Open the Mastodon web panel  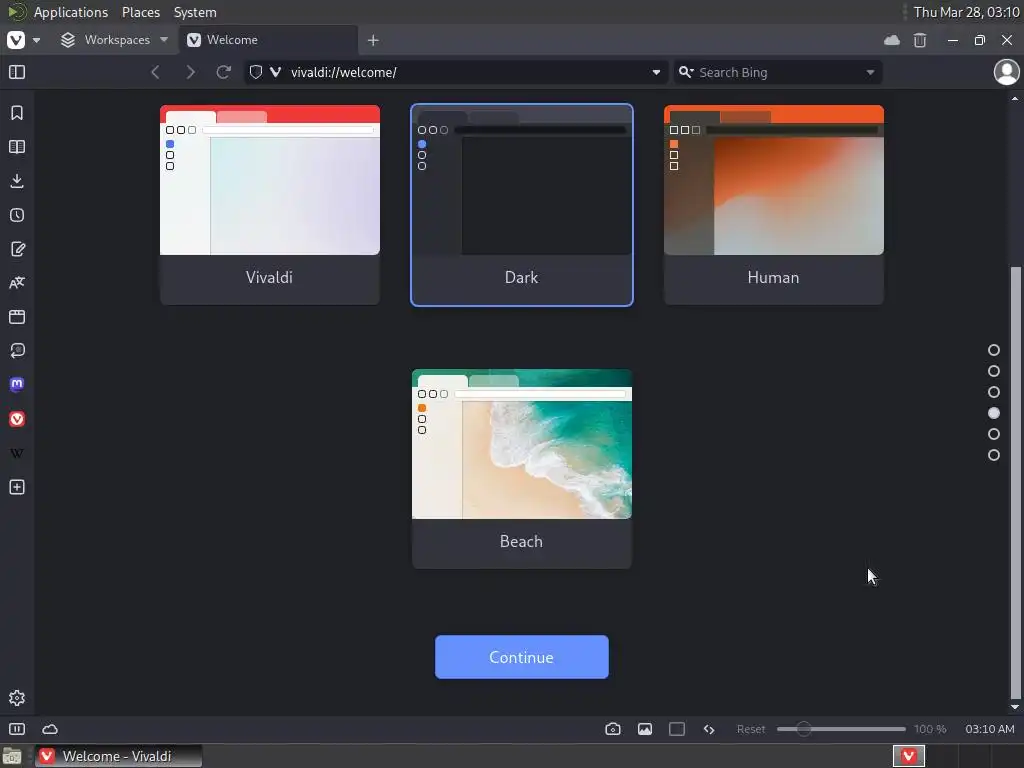point(17,385)
